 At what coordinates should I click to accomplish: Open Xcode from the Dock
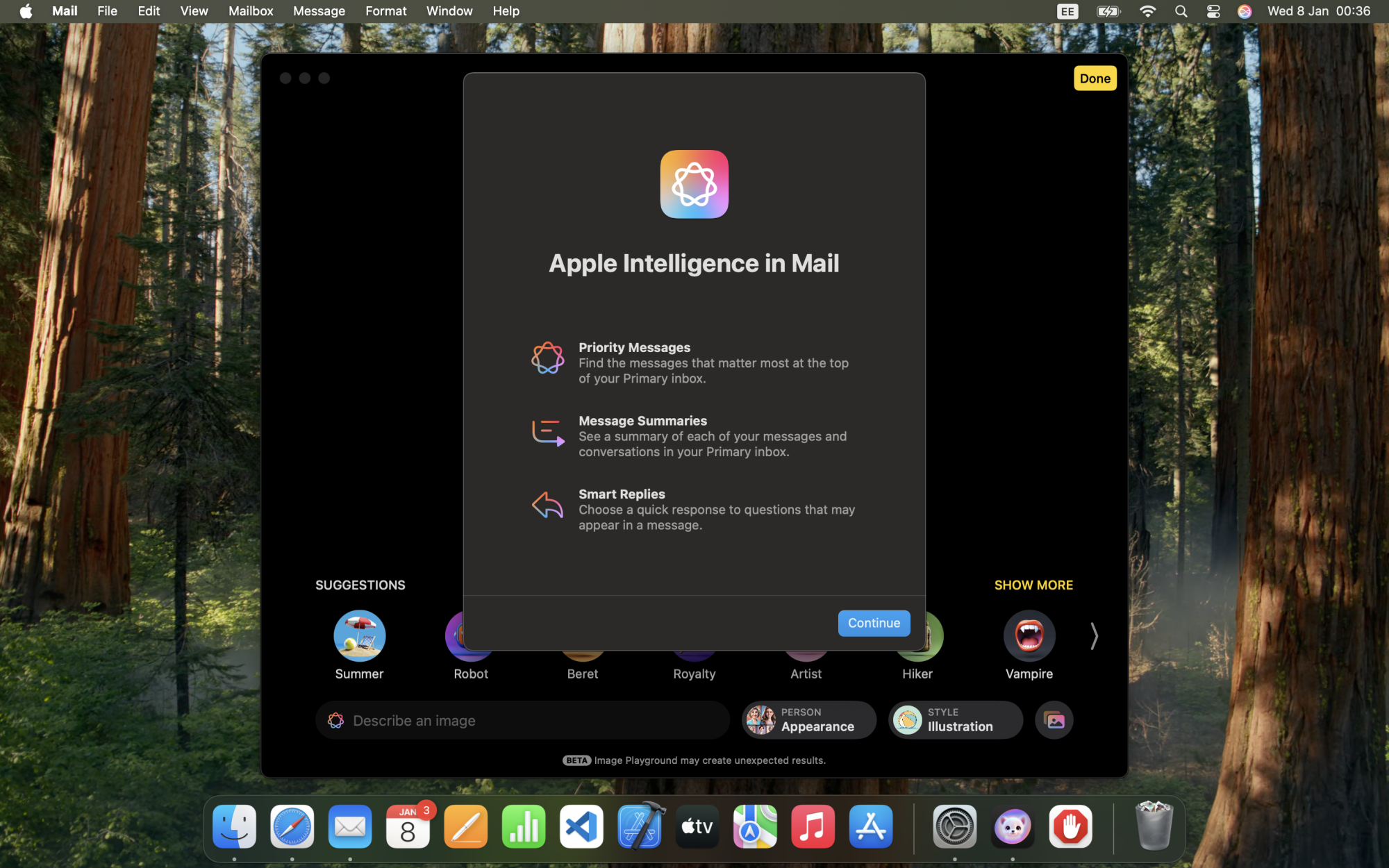(640, 826)
